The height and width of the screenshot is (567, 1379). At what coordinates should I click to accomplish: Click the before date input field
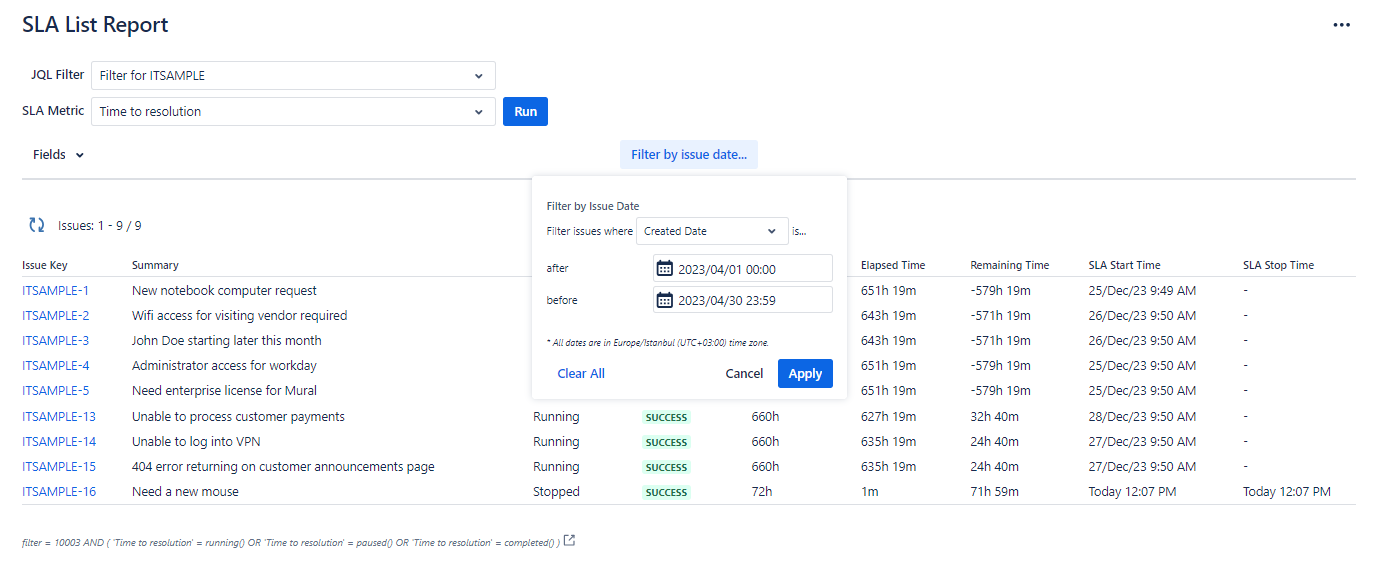coord(752,300)
